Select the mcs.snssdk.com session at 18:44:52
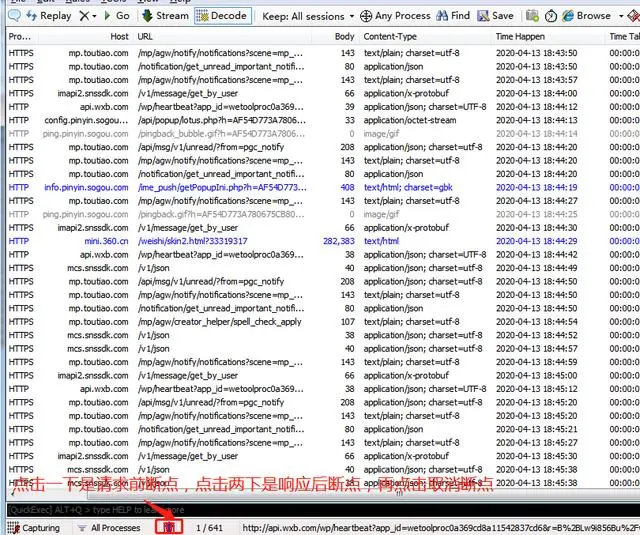Image resolution: width=640 pixels, height=535 pixels. coord(323,335)
